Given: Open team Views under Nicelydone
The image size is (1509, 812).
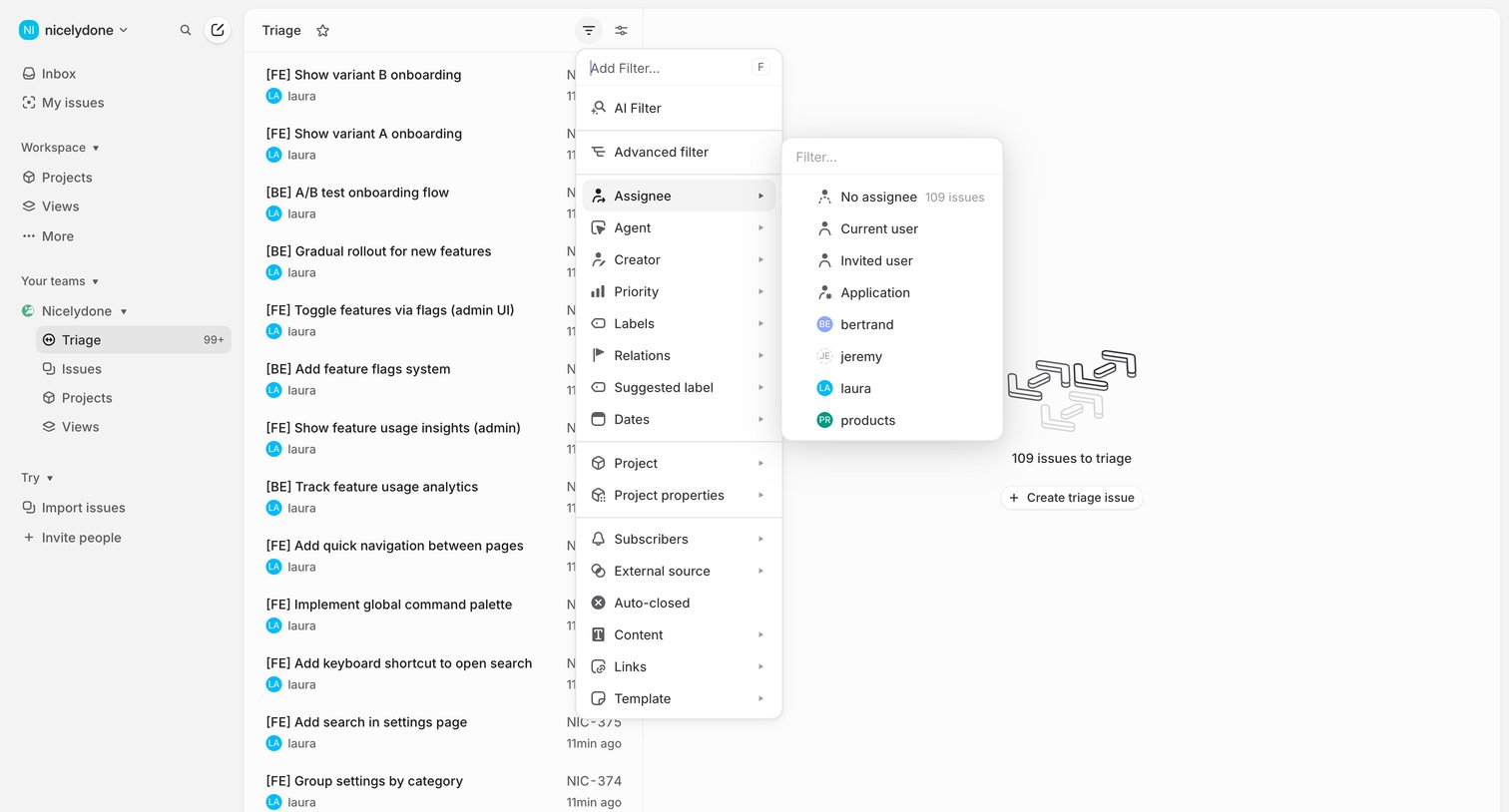Looking at the screenshot, I should tap(134, 427).
